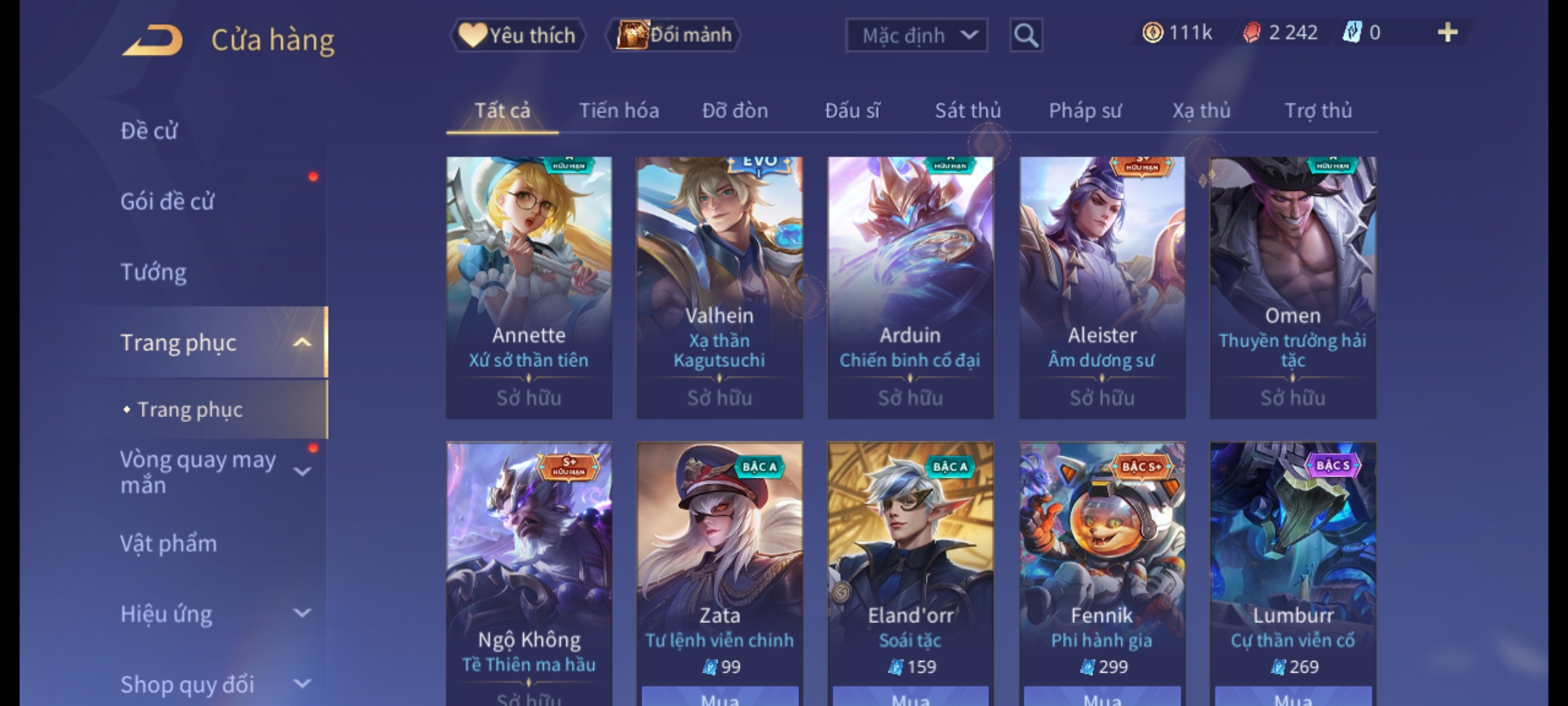Viewport: 1568px width, 706px height.
Task: Collapse the Trang phục sidebar section
Action: [x=302, y=343]
